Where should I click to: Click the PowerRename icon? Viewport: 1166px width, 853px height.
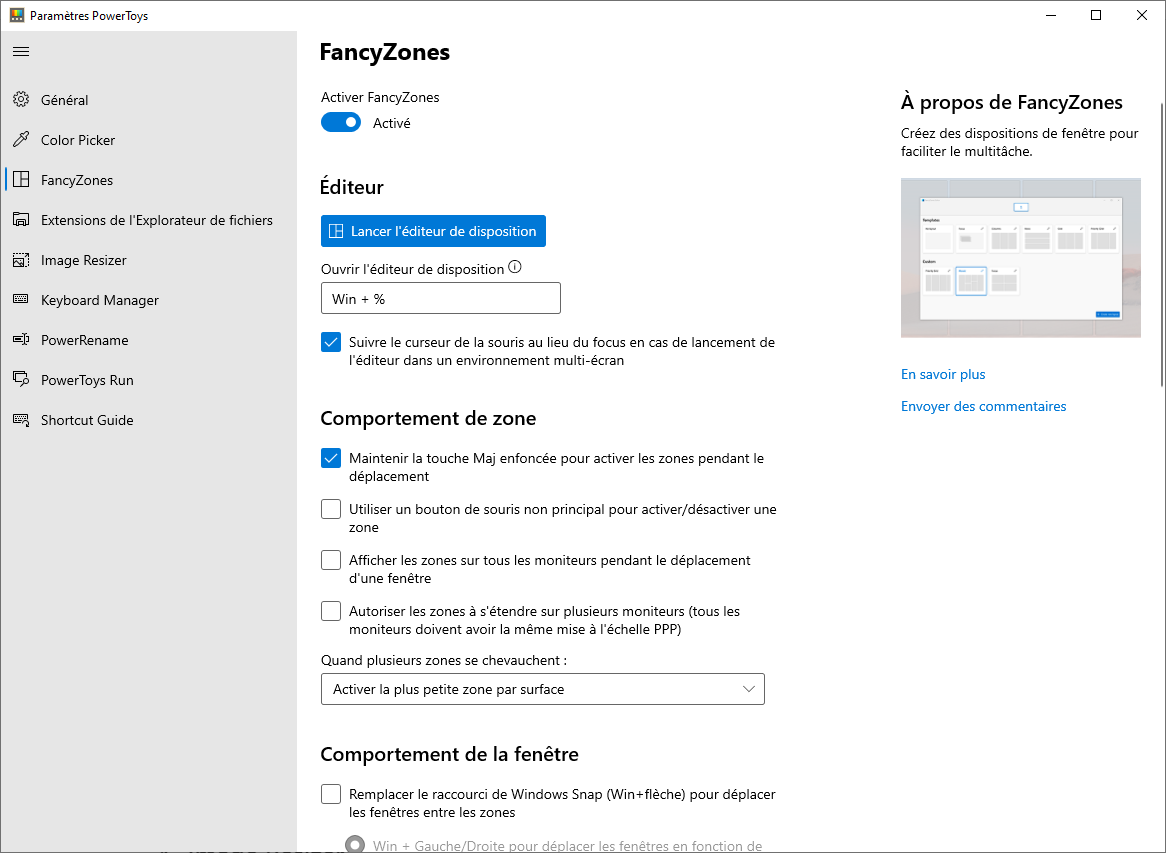tap(21, 340)
